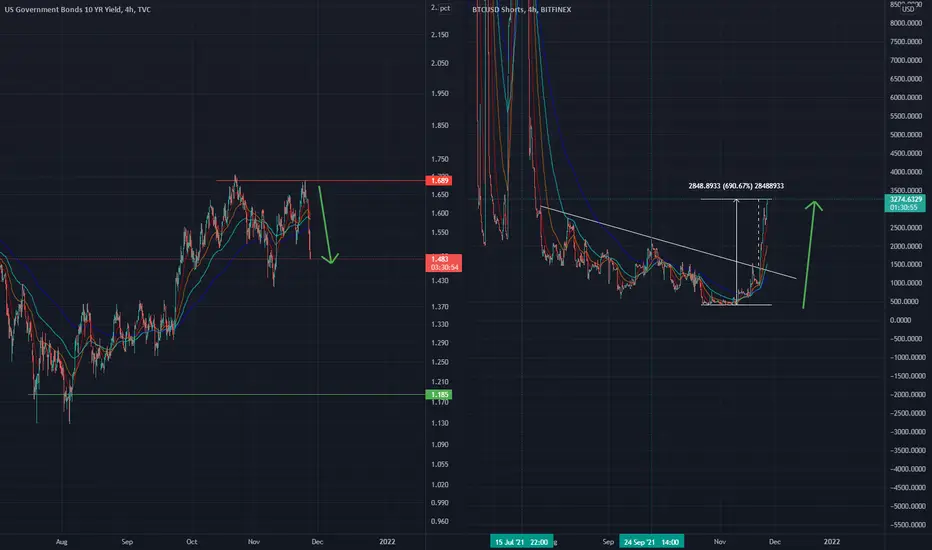Image resolution: width=932 pixels, height=550 pixels.
Task: Click Dec on the BTCUSD Shorts time axis
Action: pyautogui.click(x=774, y=542)
